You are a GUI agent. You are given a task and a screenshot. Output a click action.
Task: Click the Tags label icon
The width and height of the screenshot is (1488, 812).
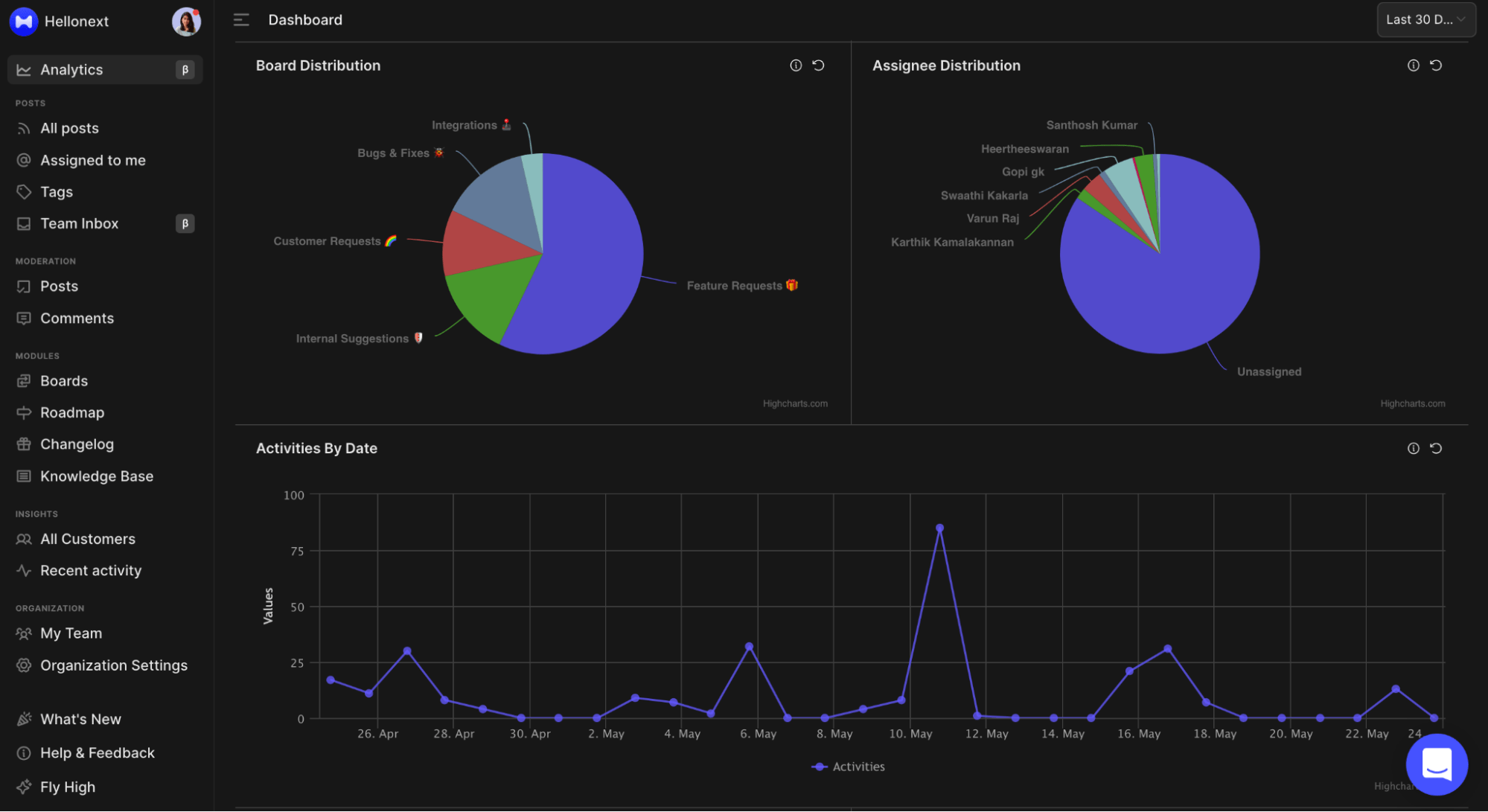[24, 191]
